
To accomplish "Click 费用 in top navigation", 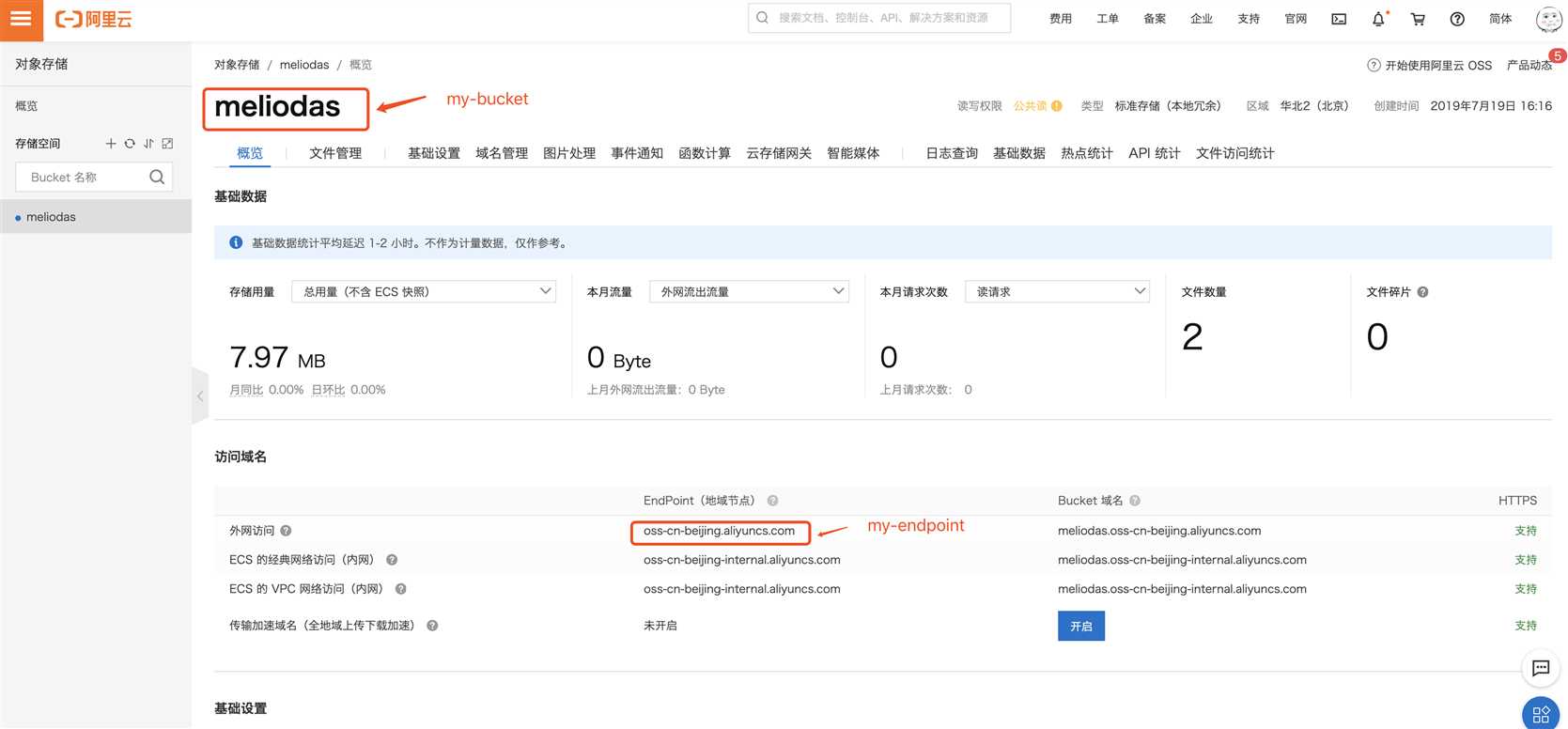I will coord(1061,19).
